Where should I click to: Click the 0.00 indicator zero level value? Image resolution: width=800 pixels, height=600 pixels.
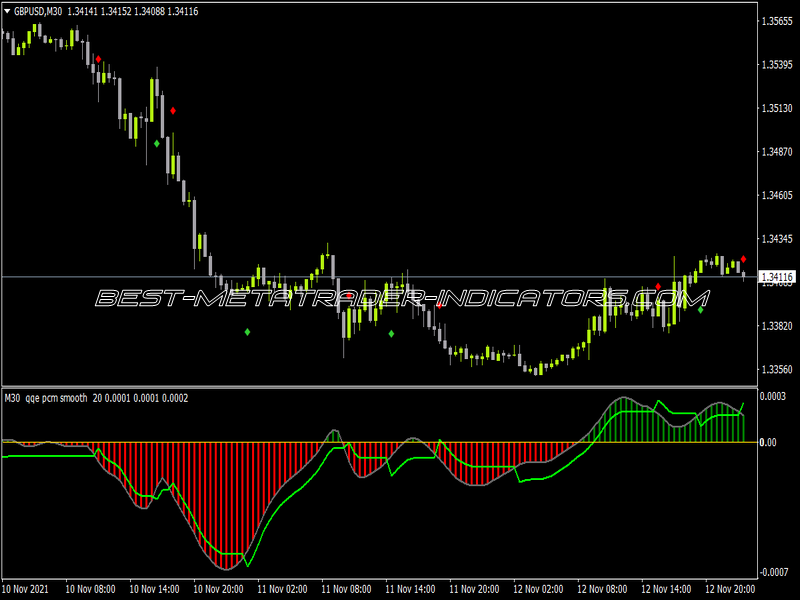(768, 442)
